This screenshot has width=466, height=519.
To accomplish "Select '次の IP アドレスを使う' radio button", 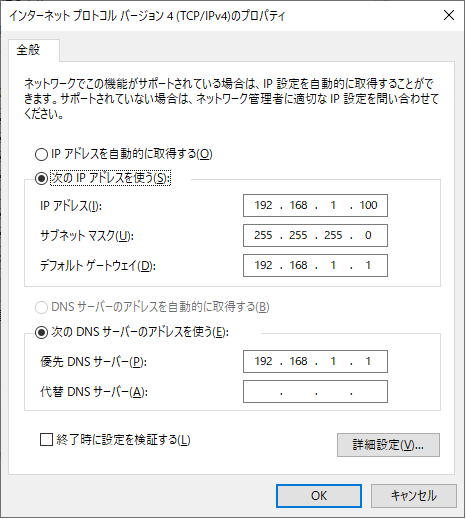I will tap(41, 178).
